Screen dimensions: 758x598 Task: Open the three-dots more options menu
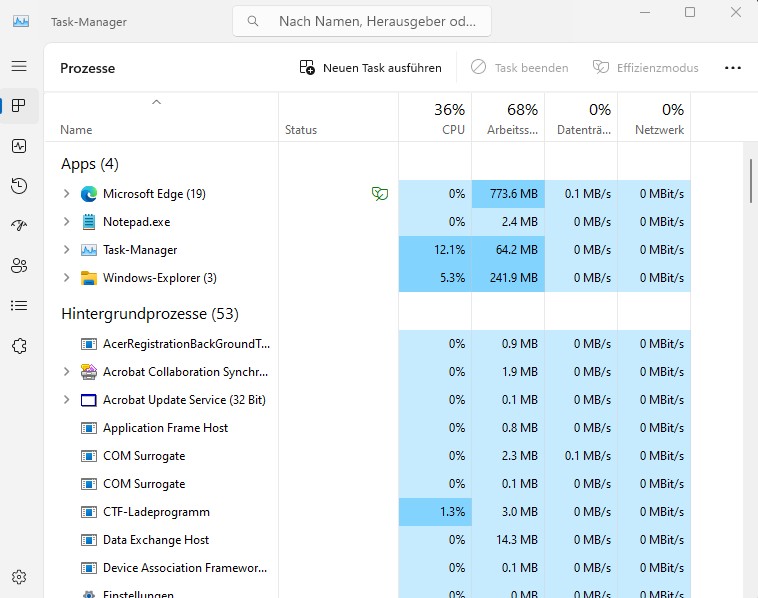733,68
